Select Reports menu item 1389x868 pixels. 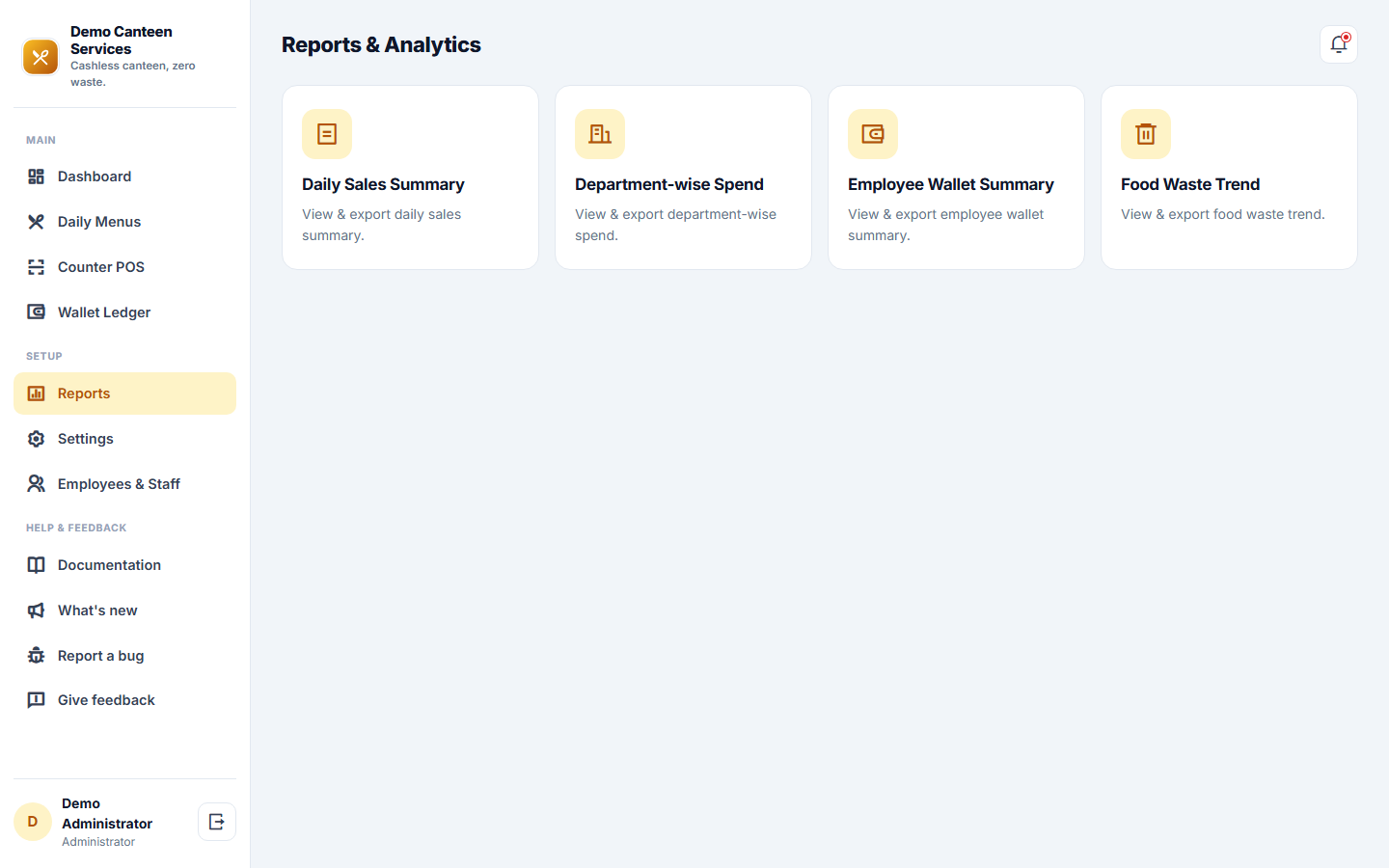tap(124, 393)
